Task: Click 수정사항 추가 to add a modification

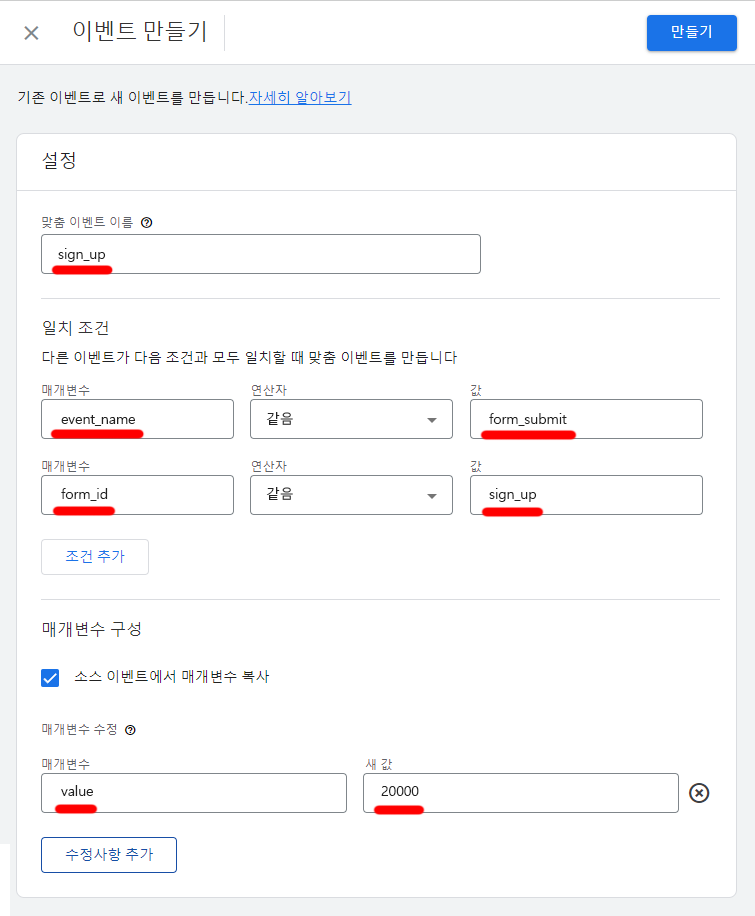Action: click(108, 855)
